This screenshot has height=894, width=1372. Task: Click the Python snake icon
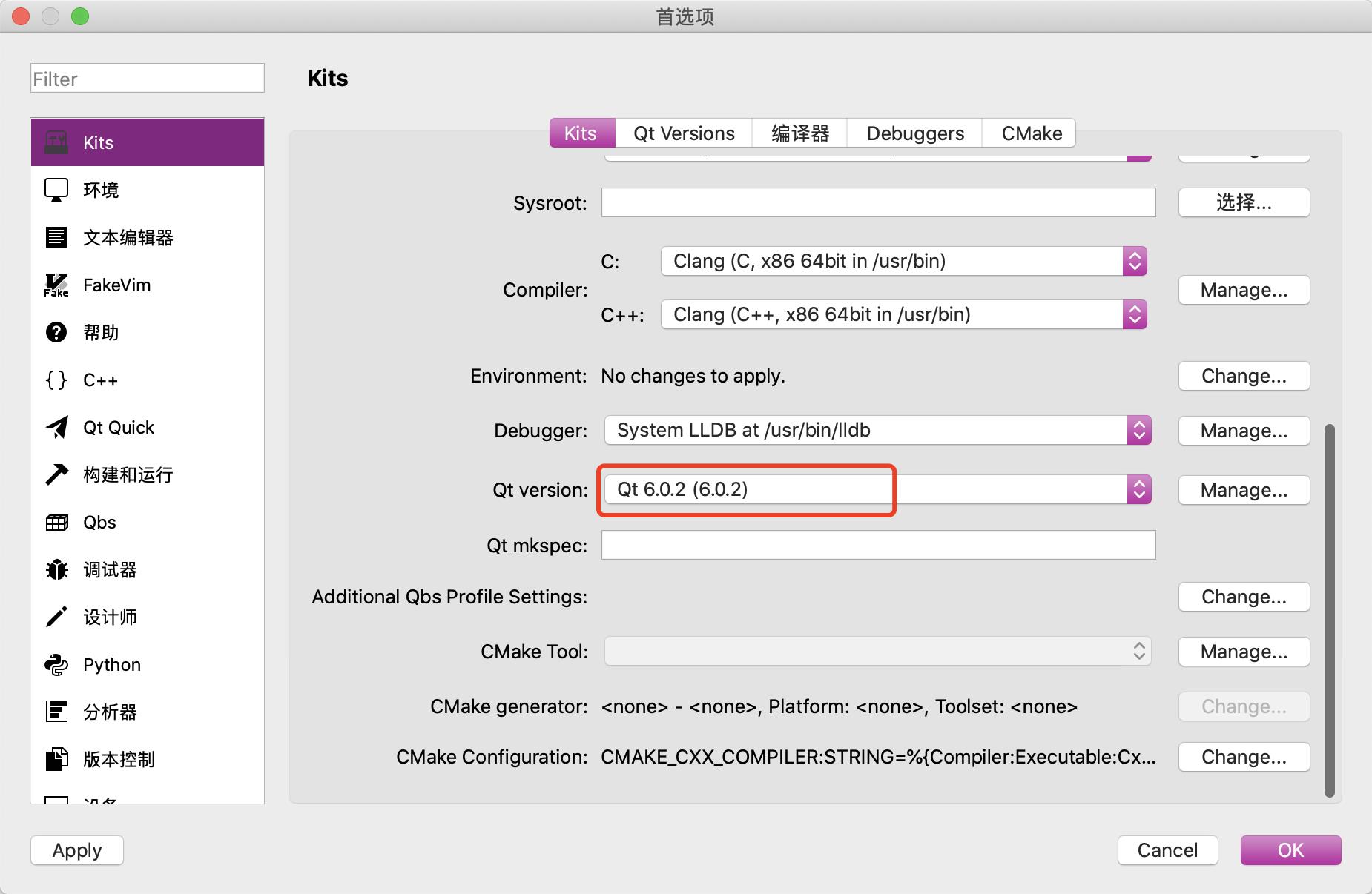pyautogui.click(x=56, y=665)
